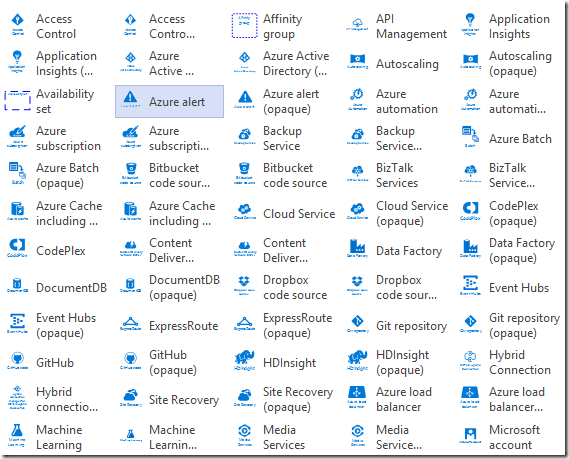Viewport: 569px width, 459px height.
Task: Click the 'Machine Learnin...' truncated label
Action: (173, 437)
